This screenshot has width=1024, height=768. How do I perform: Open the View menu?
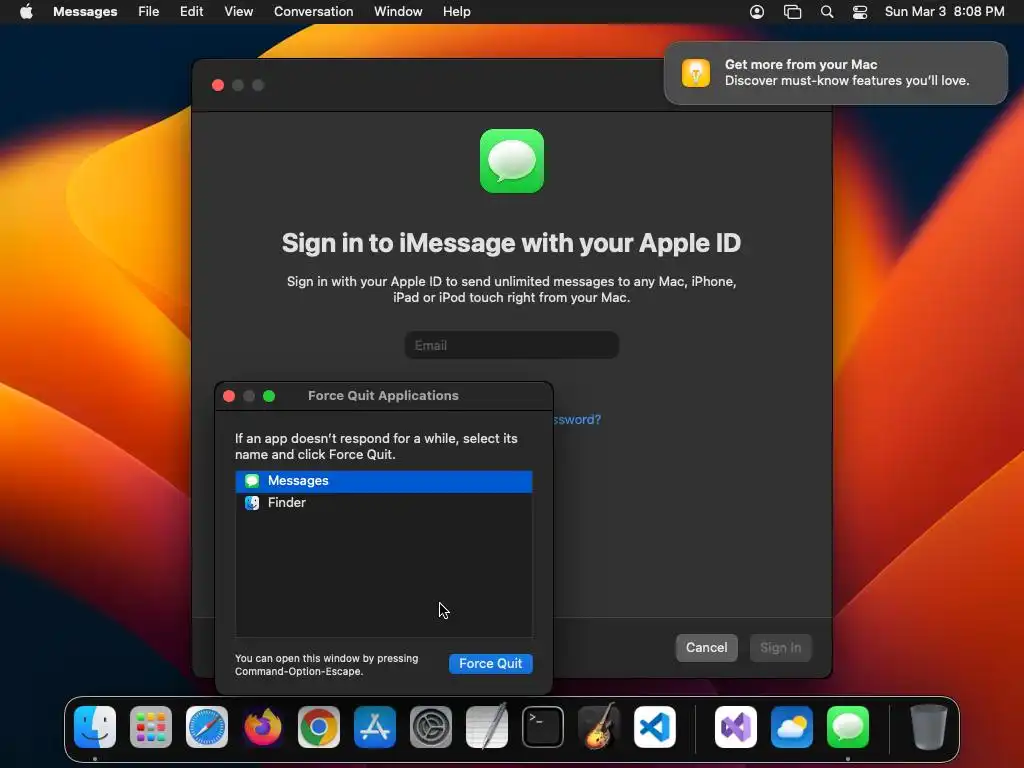[238, 12]
